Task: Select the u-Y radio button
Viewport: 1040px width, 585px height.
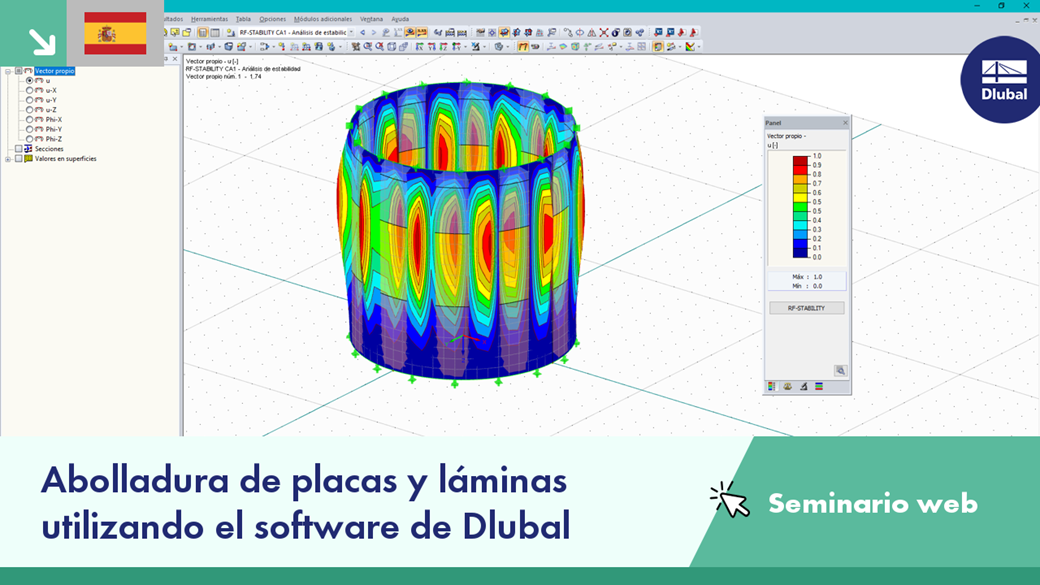Action: coord(29,100)
